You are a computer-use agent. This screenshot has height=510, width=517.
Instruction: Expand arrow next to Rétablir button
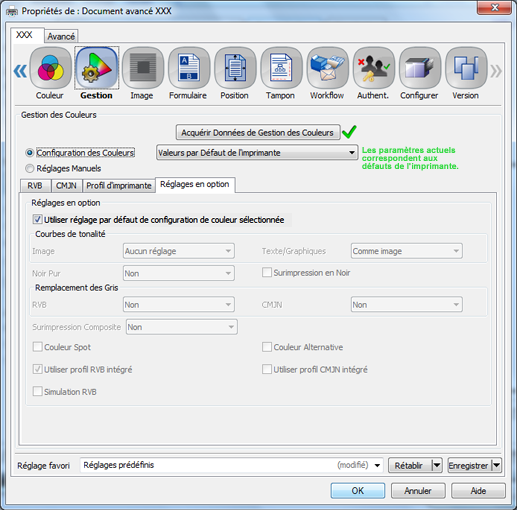[x=437, y=465]
